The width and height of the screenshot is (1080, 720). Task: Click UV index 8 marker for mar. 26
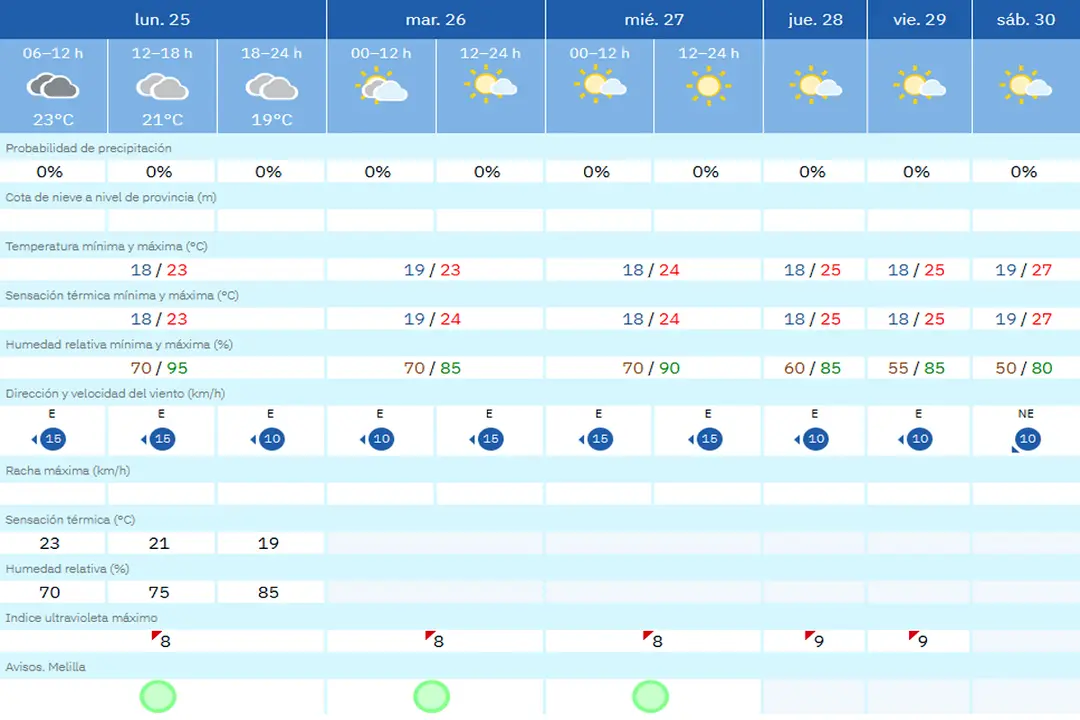pos(435,640)
